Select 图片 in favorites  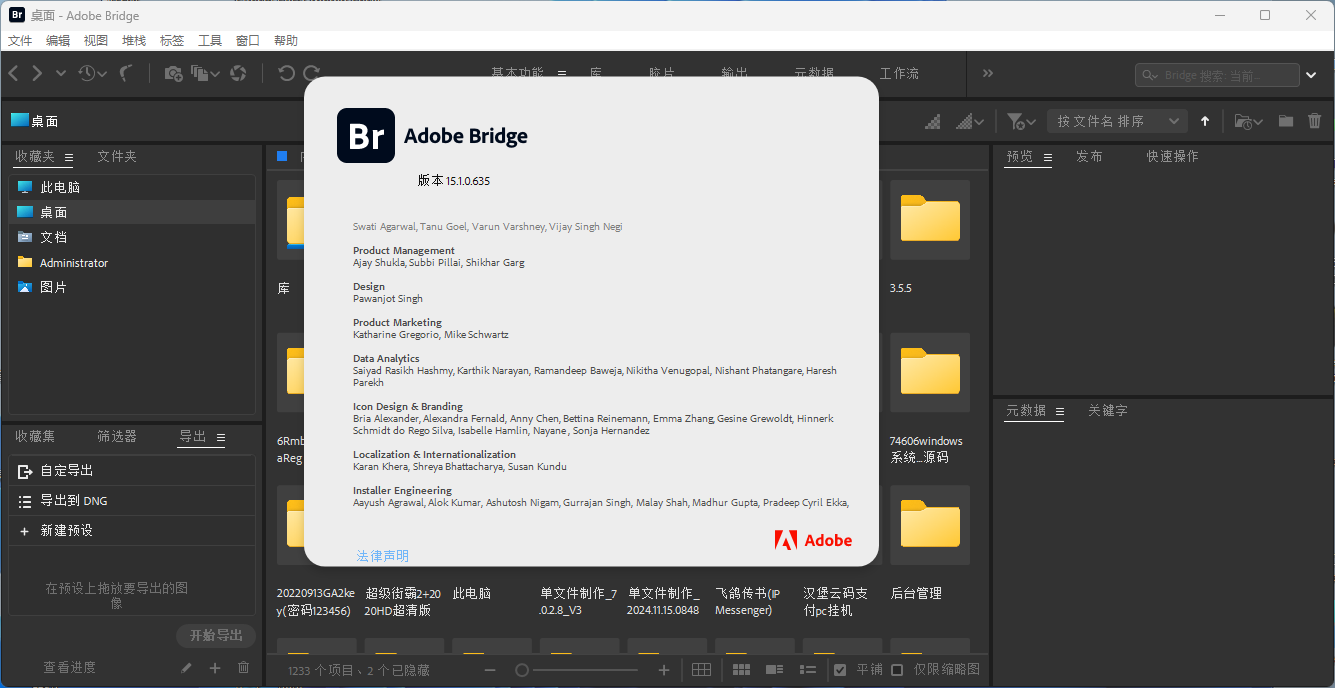tap(132, 287)
